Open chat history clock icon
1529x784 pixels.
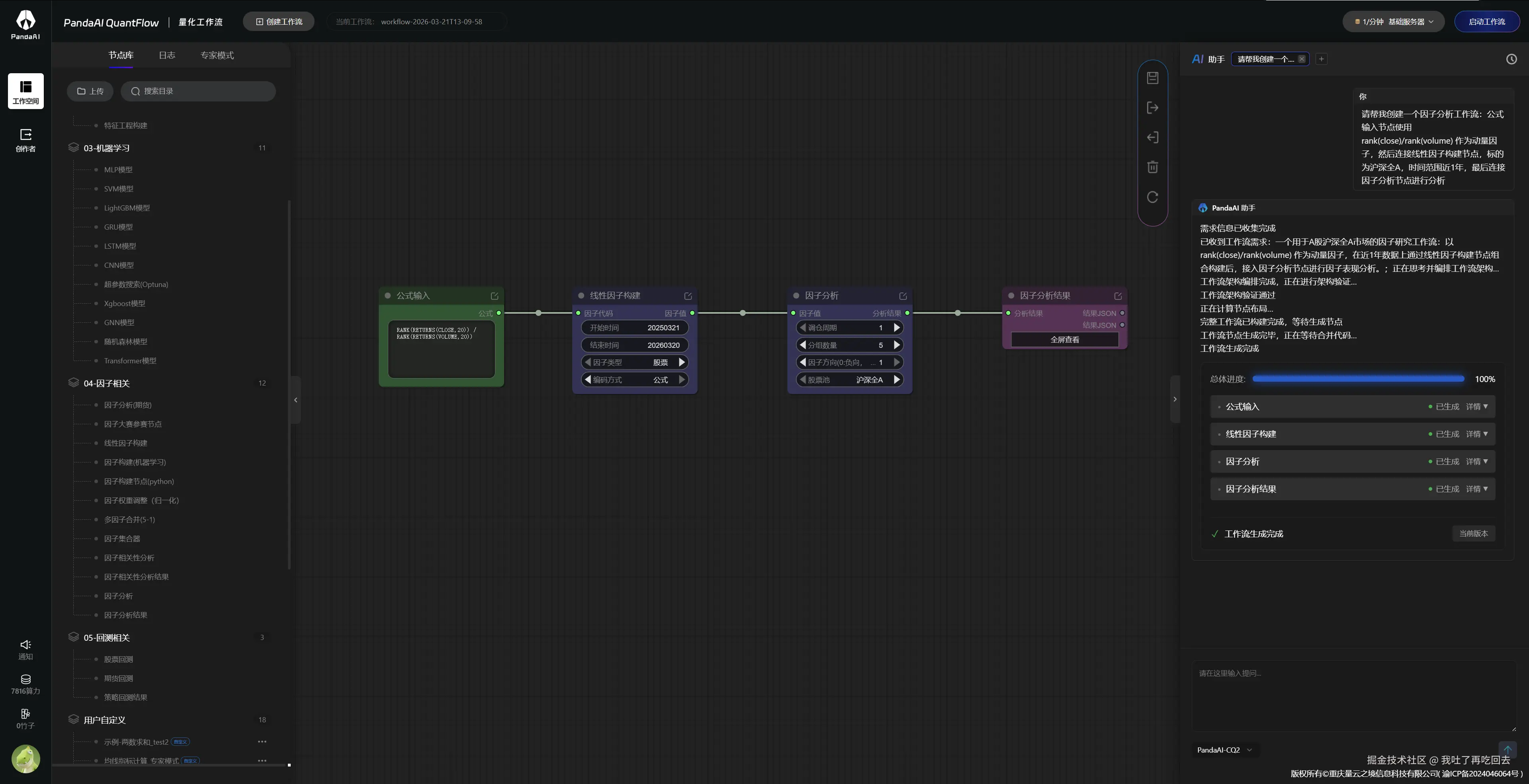pos(1511,59)
